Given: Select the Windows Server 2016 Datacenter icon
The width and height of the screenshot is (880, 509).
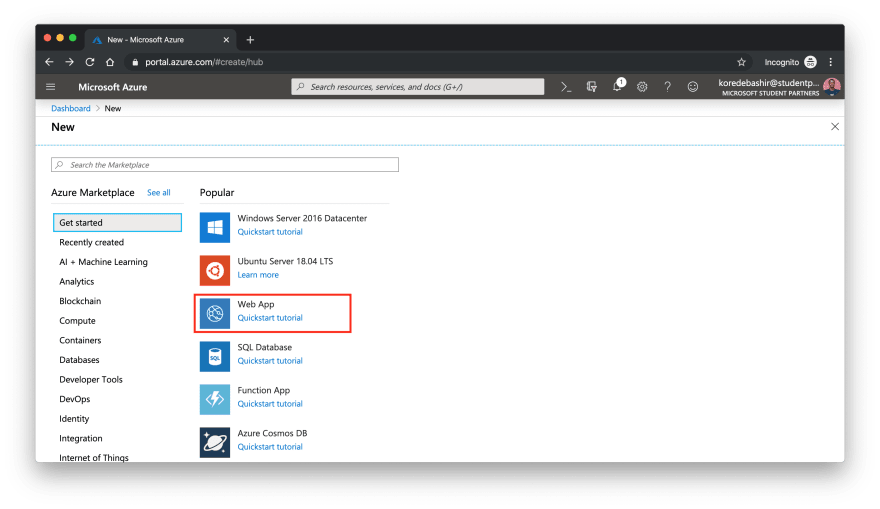Looking at the screenshot, I should click(x=214, y=227).
